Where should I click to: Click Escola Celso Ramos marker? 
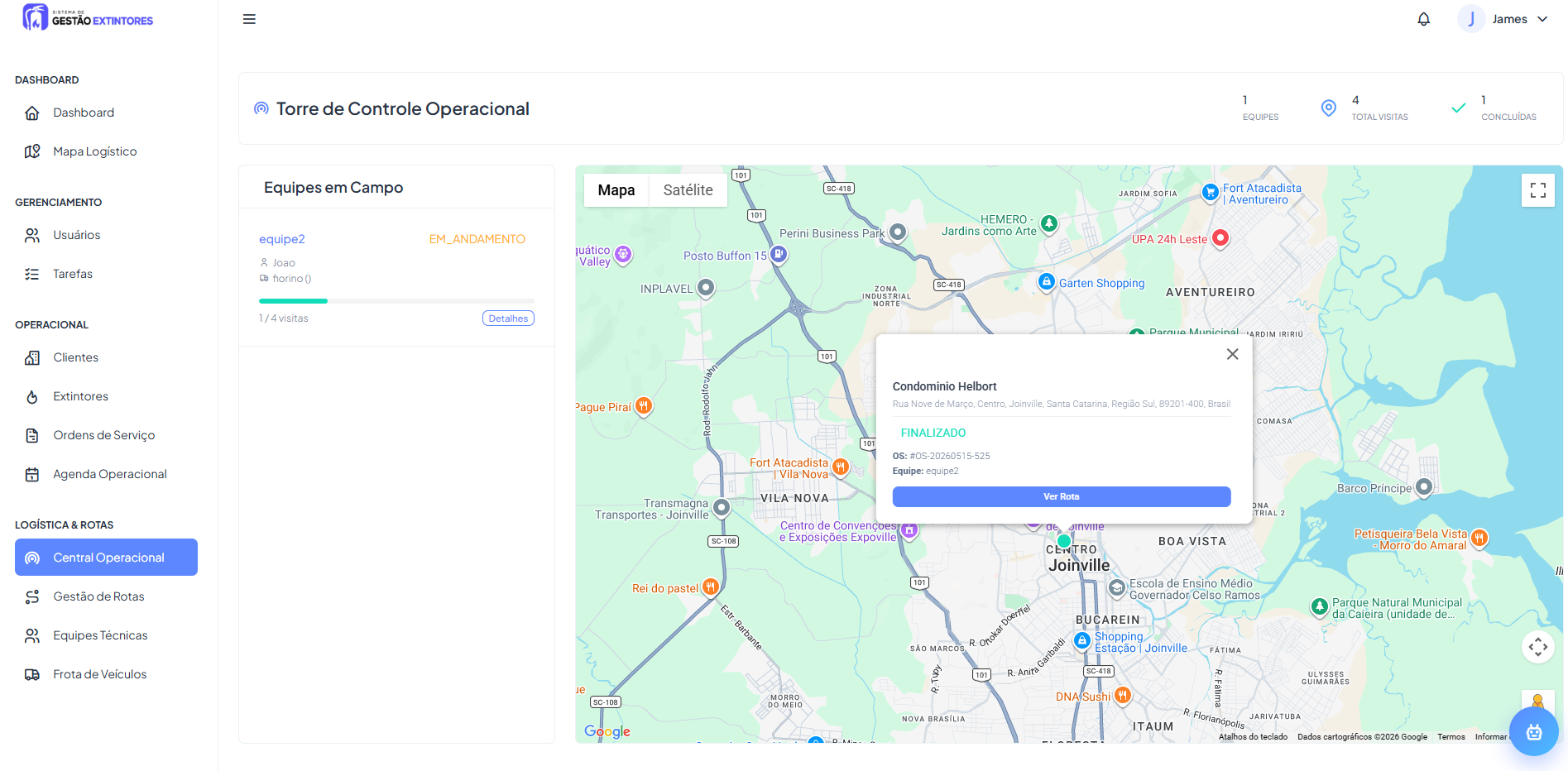pyautogui.click(x=1116, y=588)
